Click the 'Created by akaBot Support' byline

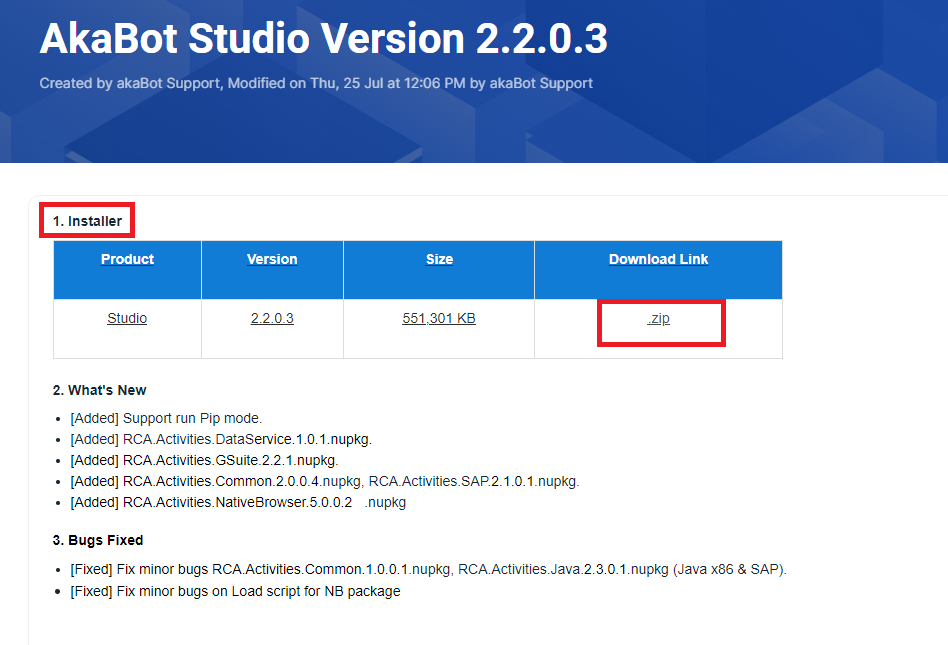[x=316, y=83]
